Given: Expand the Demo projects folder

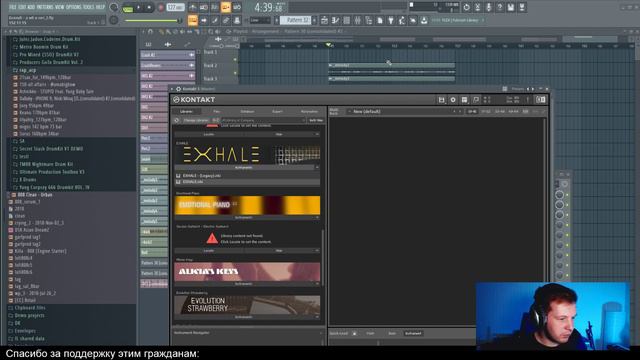Looking at the screenshot, I should (x=29, y=316).
